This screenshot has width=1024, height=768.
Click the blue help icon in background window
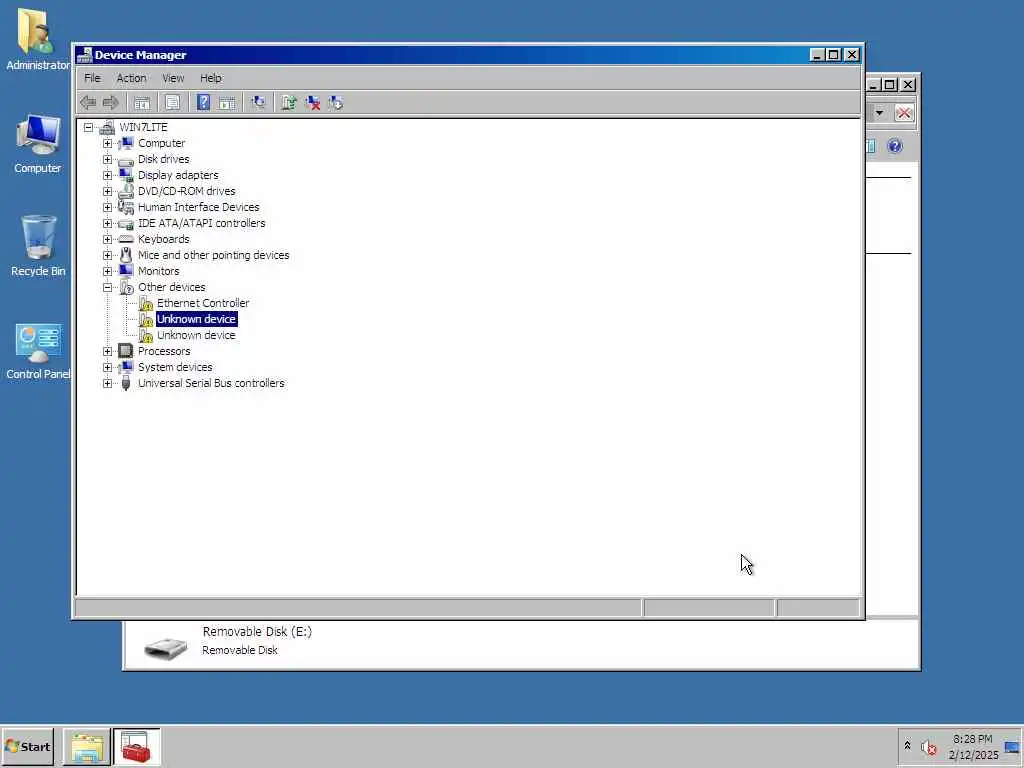(x=895, y=146)
